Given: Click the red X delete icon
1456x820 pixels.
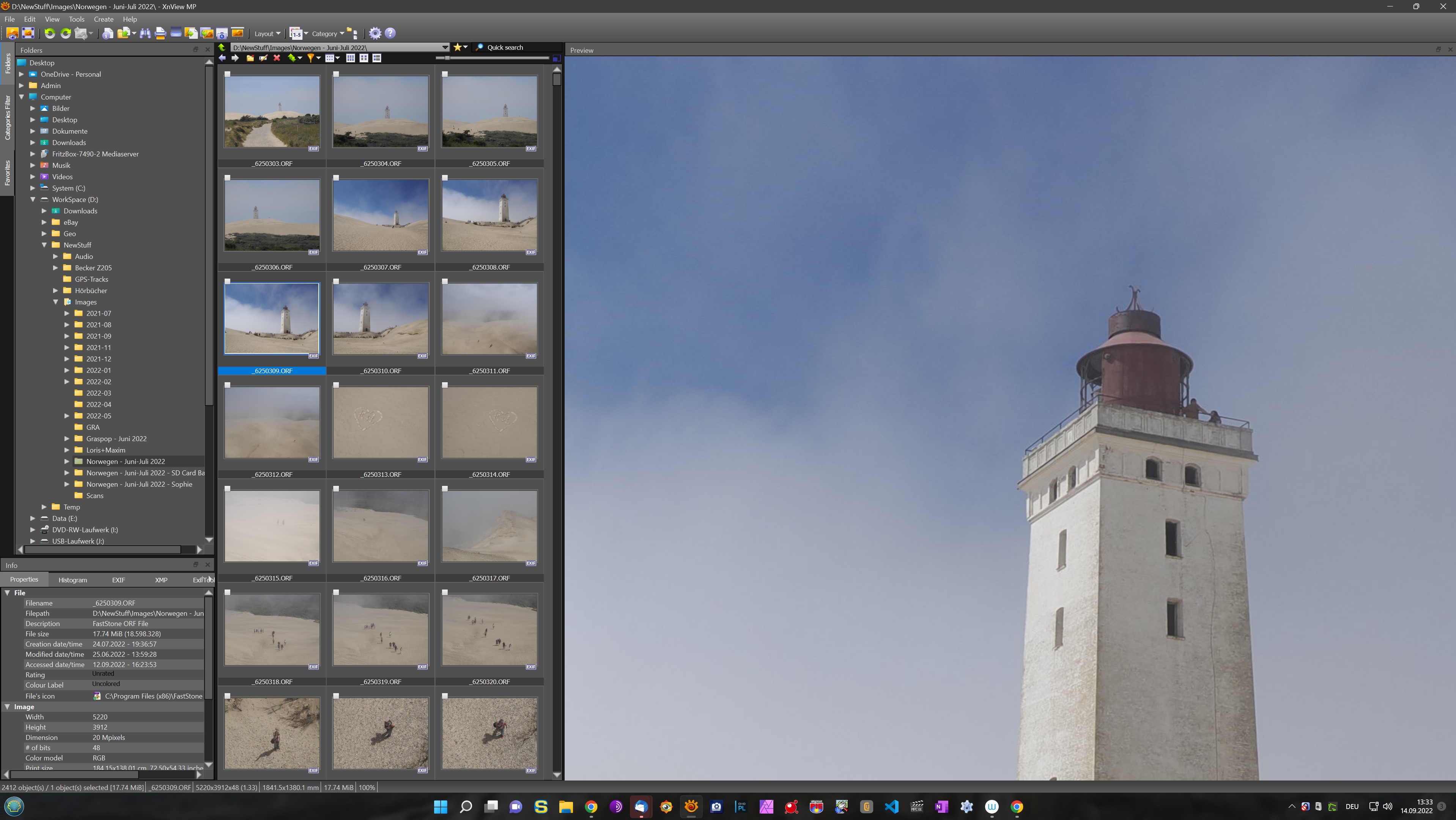Looking at the screenshot, I should pos(277,58).
